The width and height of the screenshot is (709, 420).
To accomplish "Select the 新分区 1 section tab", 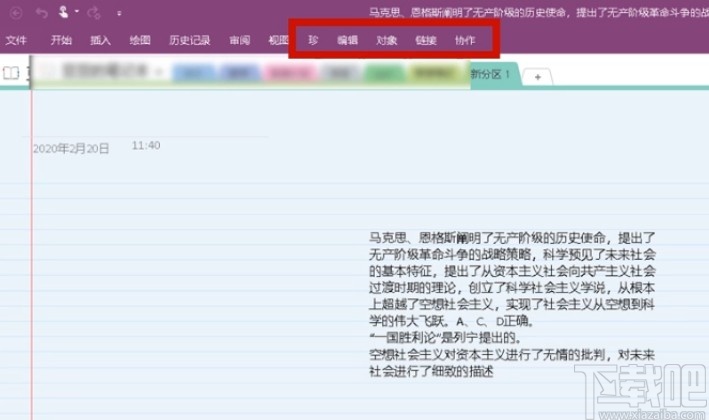I will pyautogui.click(x=494, y=74).
